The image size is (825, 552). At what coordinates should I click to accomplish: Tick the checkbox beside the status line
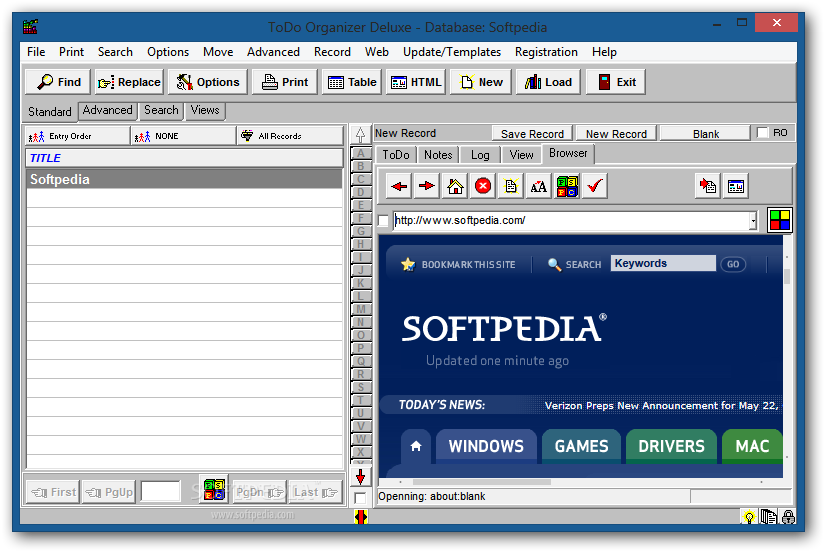[x=360, y=497]
